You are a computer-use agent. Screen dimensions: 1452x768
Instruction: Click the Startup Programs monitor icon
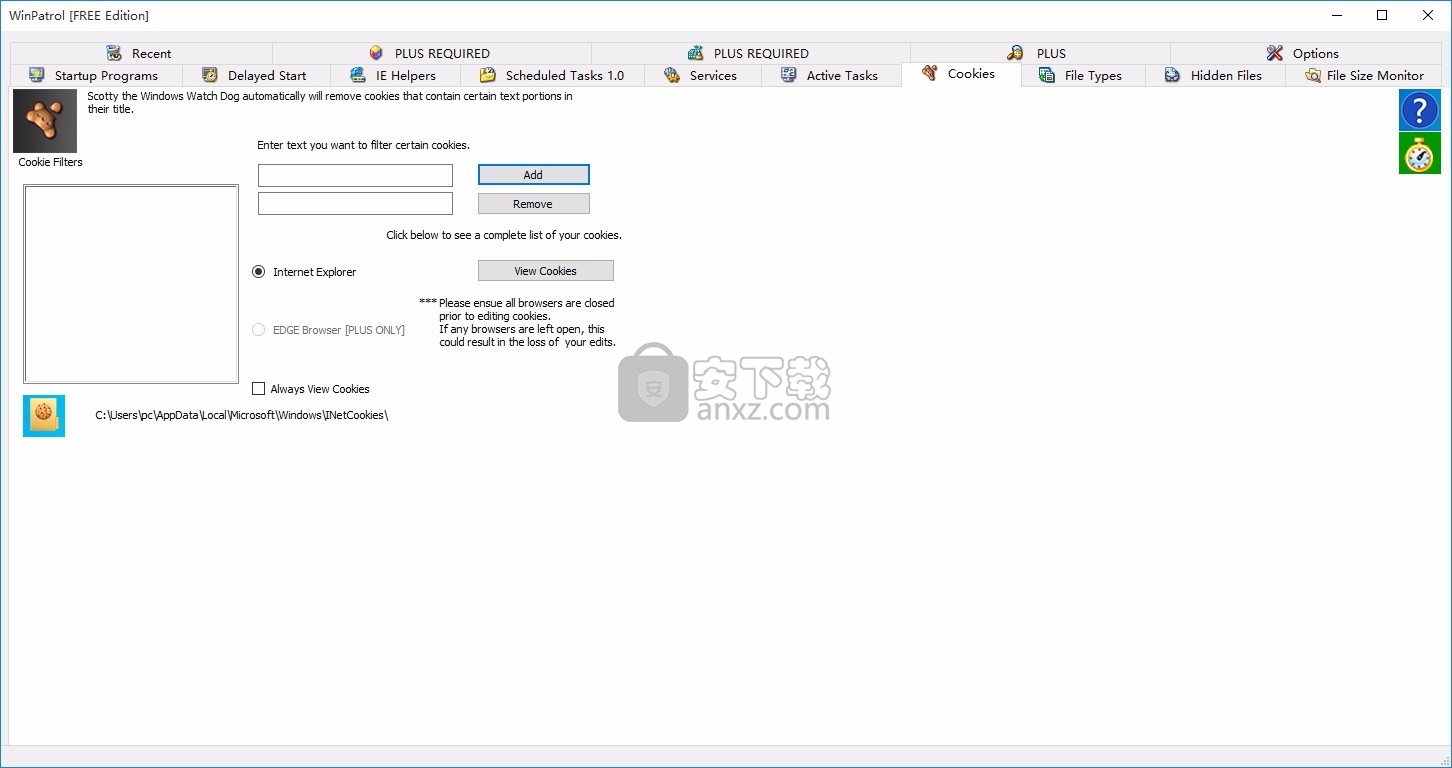tap(37, 75)
